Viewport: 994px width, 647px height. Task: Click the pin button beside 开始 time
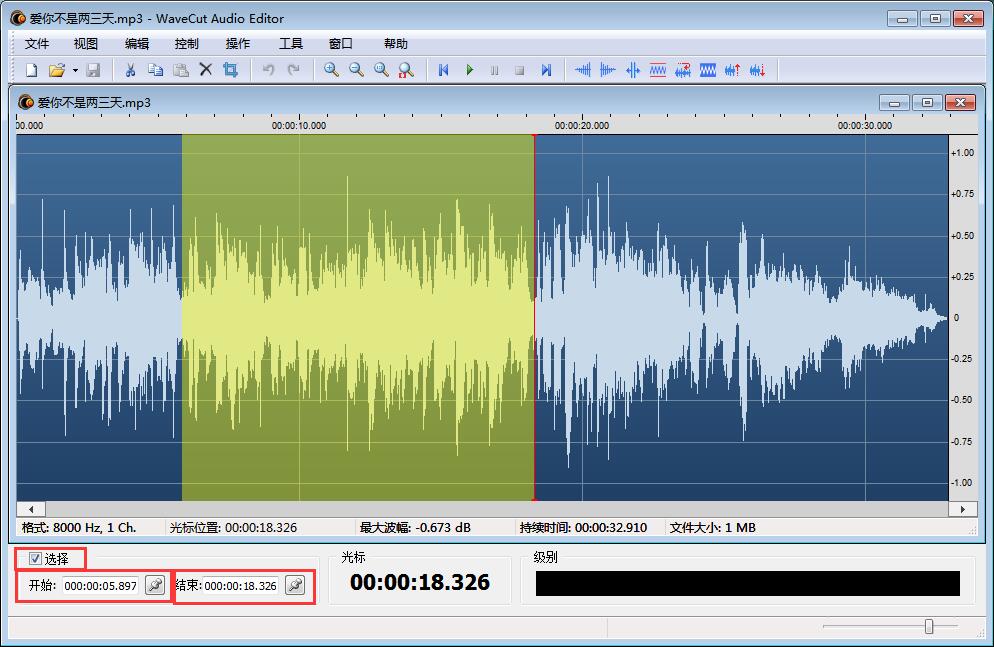tap(155, 586)
